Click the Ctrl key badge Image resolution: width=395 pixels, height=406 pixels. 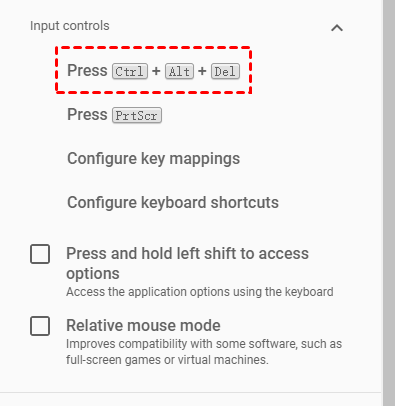(x=130, y=71)
